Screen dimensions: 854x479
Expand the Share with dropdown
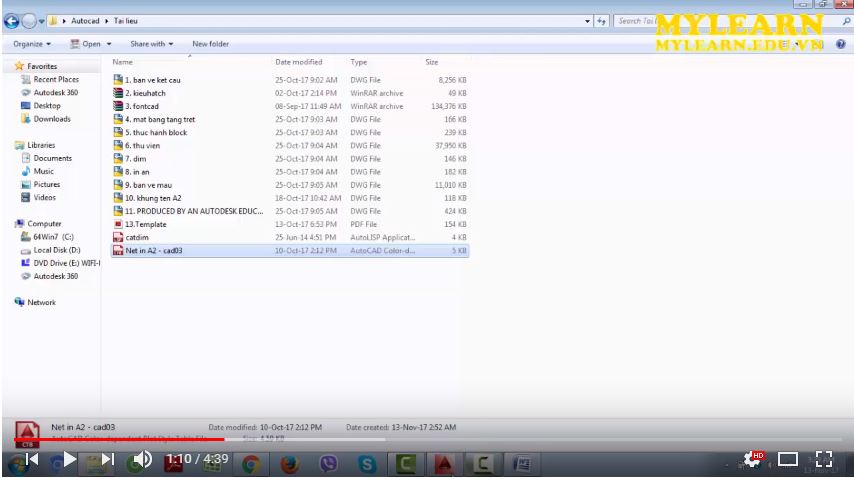[151, 44]
